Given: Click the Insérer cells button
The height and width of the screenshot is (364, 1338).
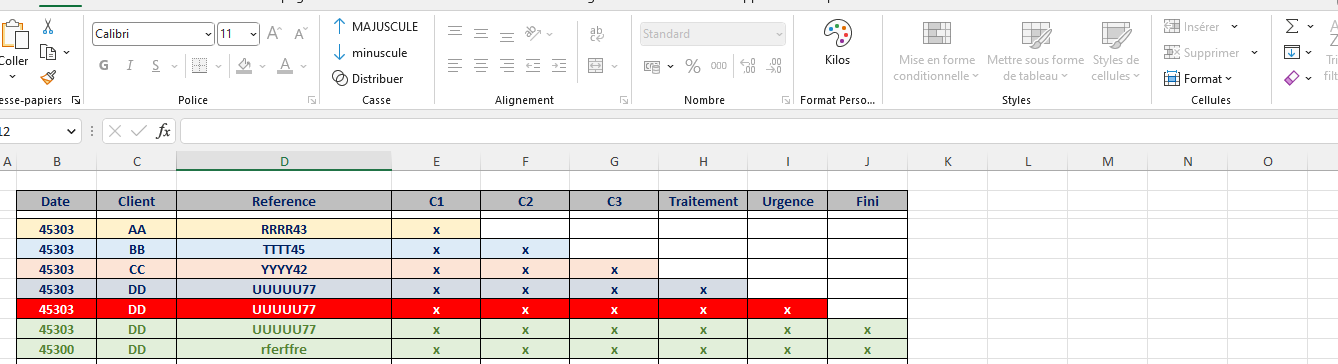Looking at the screenshot, I should coord(1202,26).
